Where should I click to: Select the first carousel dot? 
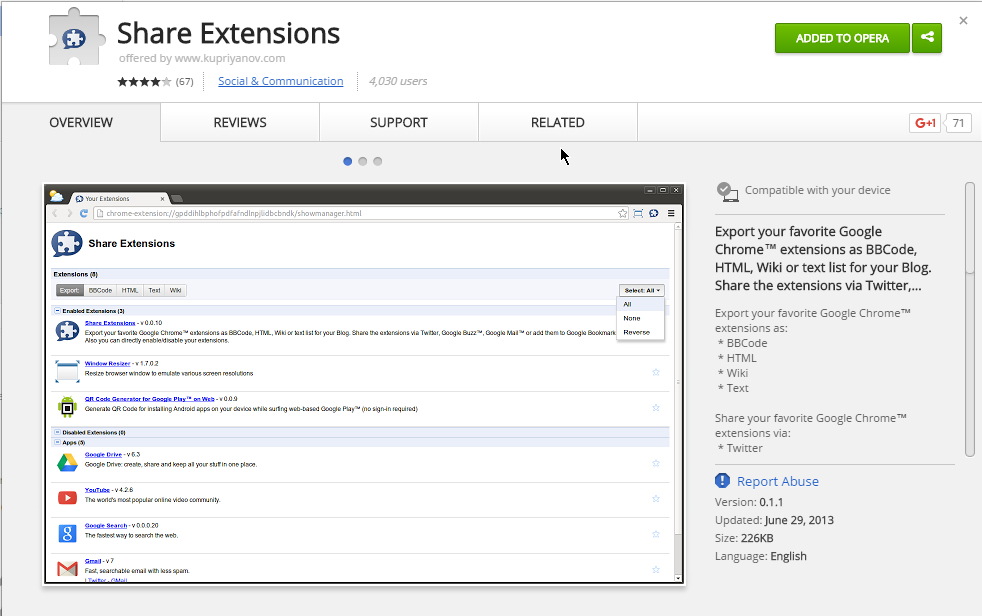[x=348, y=162]
